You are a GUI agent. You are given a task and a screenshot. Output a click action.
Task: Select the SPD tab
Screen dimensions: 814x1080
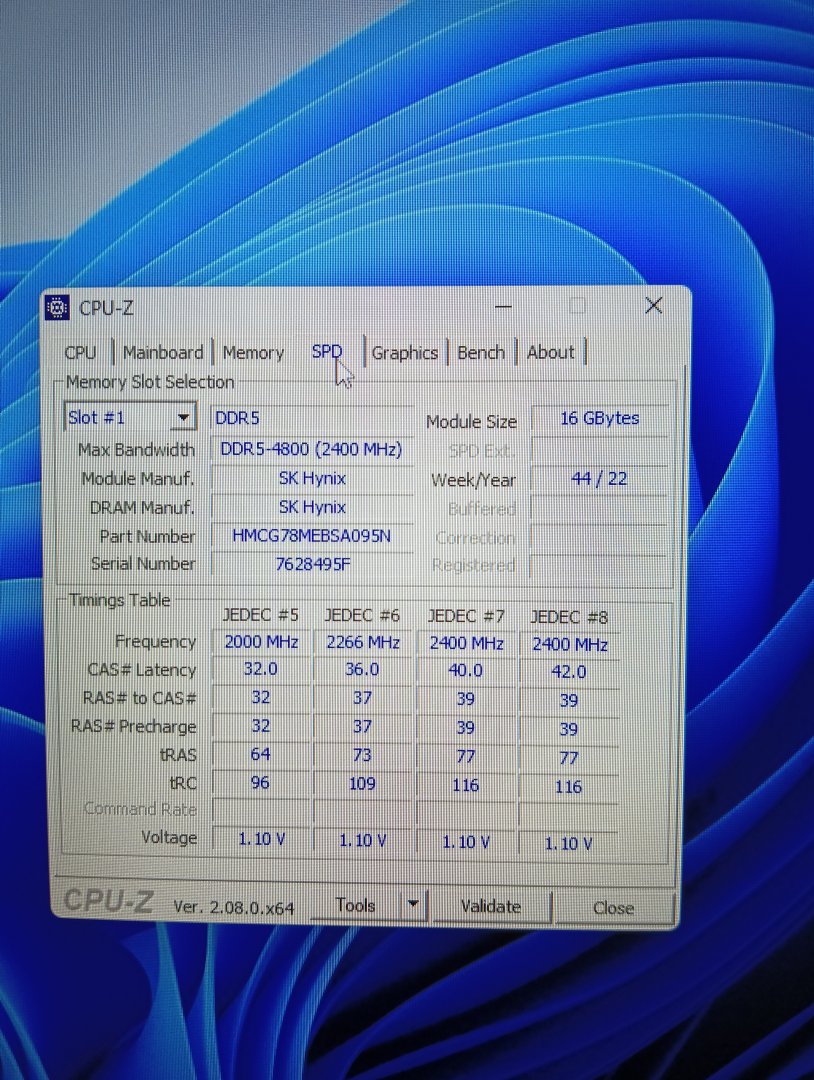click(327, 351)
